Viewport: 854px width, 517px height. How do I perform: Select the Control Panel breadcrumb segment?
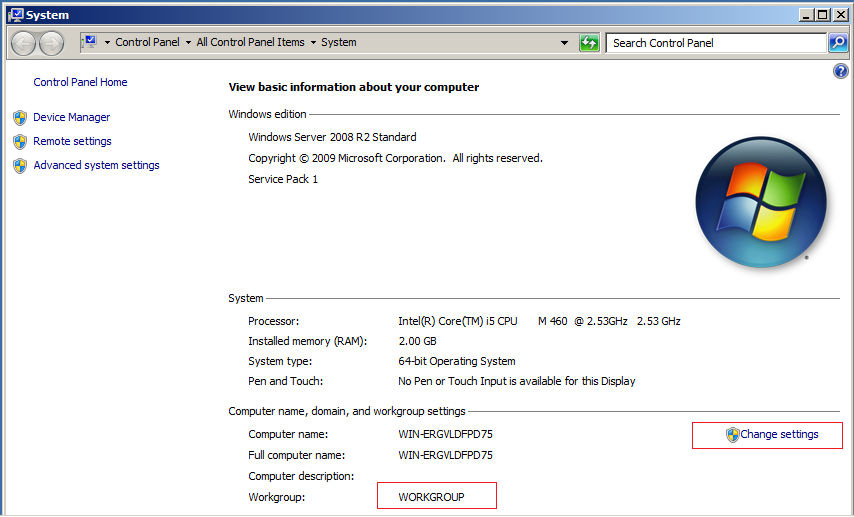click(147, 43)
